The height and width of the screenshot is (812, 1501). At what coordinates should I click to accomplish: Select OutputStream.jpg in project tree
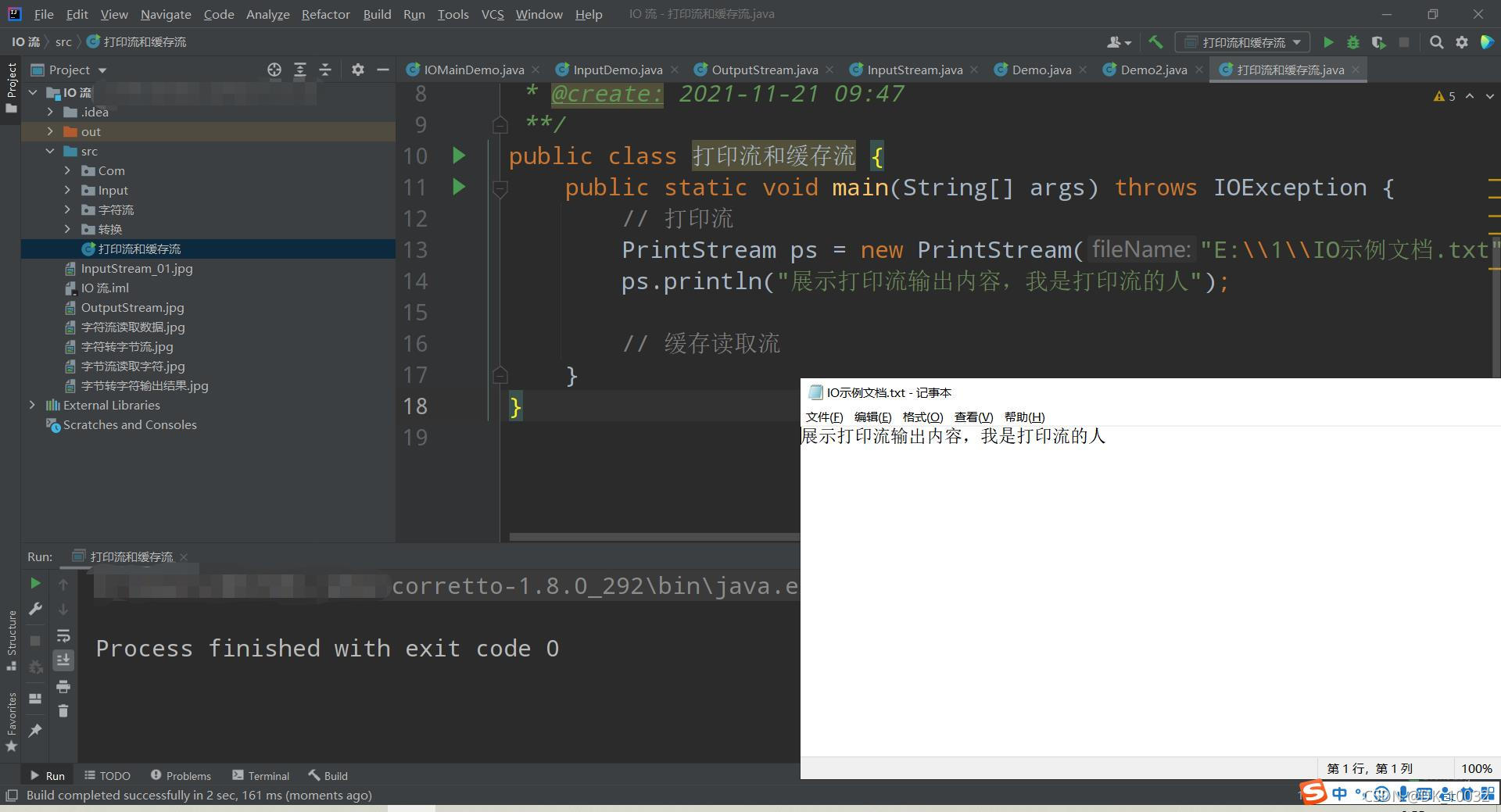132,307
